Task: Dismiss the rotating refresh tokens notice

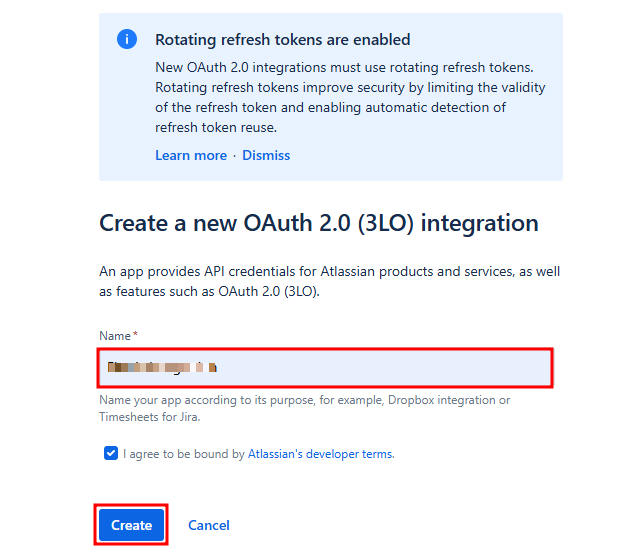Action: 266,155
